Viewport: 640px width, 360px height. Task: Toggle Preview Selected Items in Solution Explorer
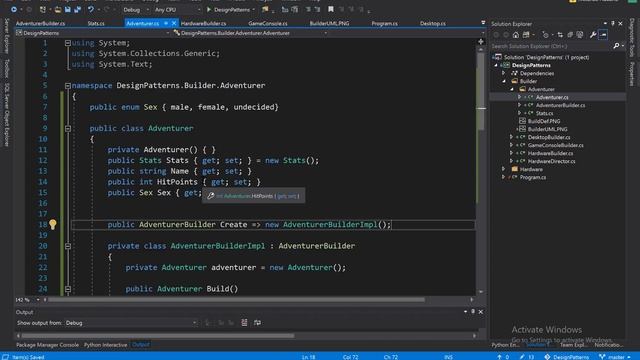coord(603,35)
